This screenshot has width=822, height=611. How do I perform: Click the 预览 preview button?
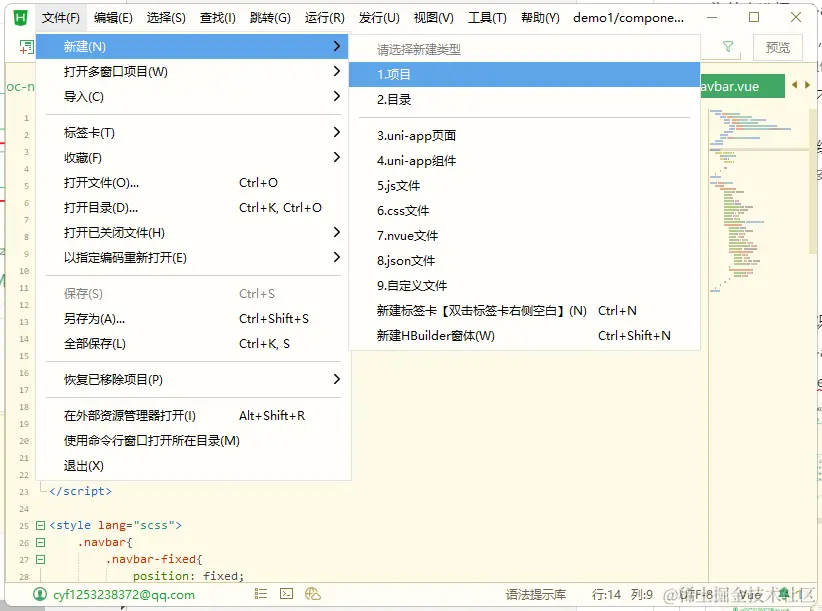777,48
